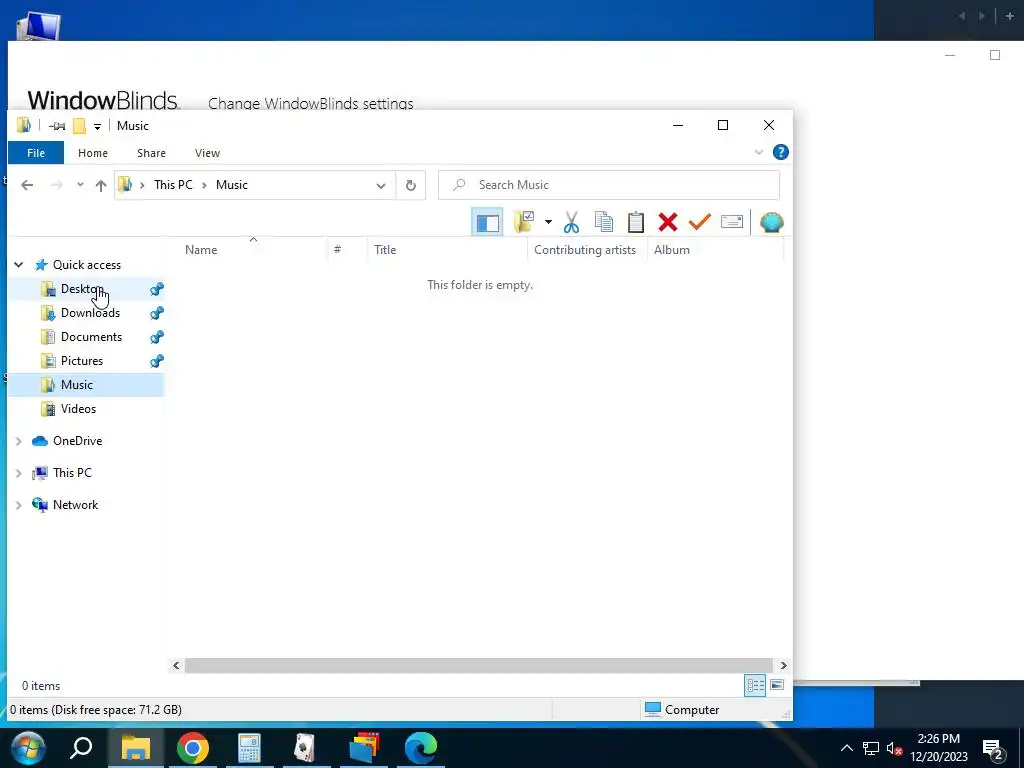Click the horizontal scrollbar right arrow
The height and width of the screenshot is (768, 1024).
[x=783, y=665]
